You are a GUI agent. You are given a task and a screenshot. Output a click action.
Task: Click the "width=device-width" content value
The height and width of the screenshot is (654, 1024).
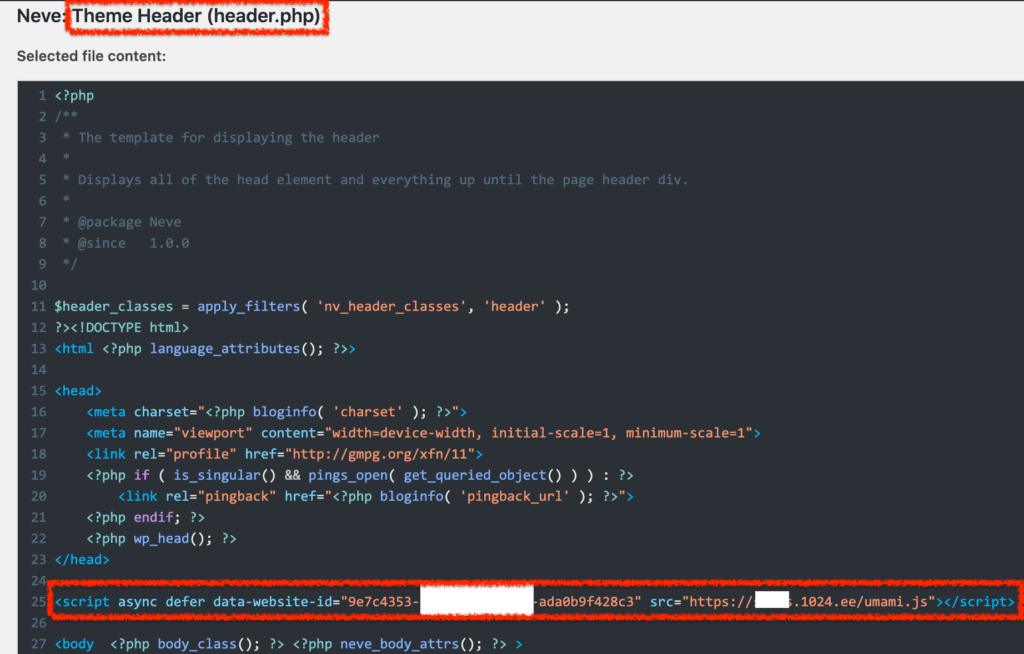click(403, 433)
